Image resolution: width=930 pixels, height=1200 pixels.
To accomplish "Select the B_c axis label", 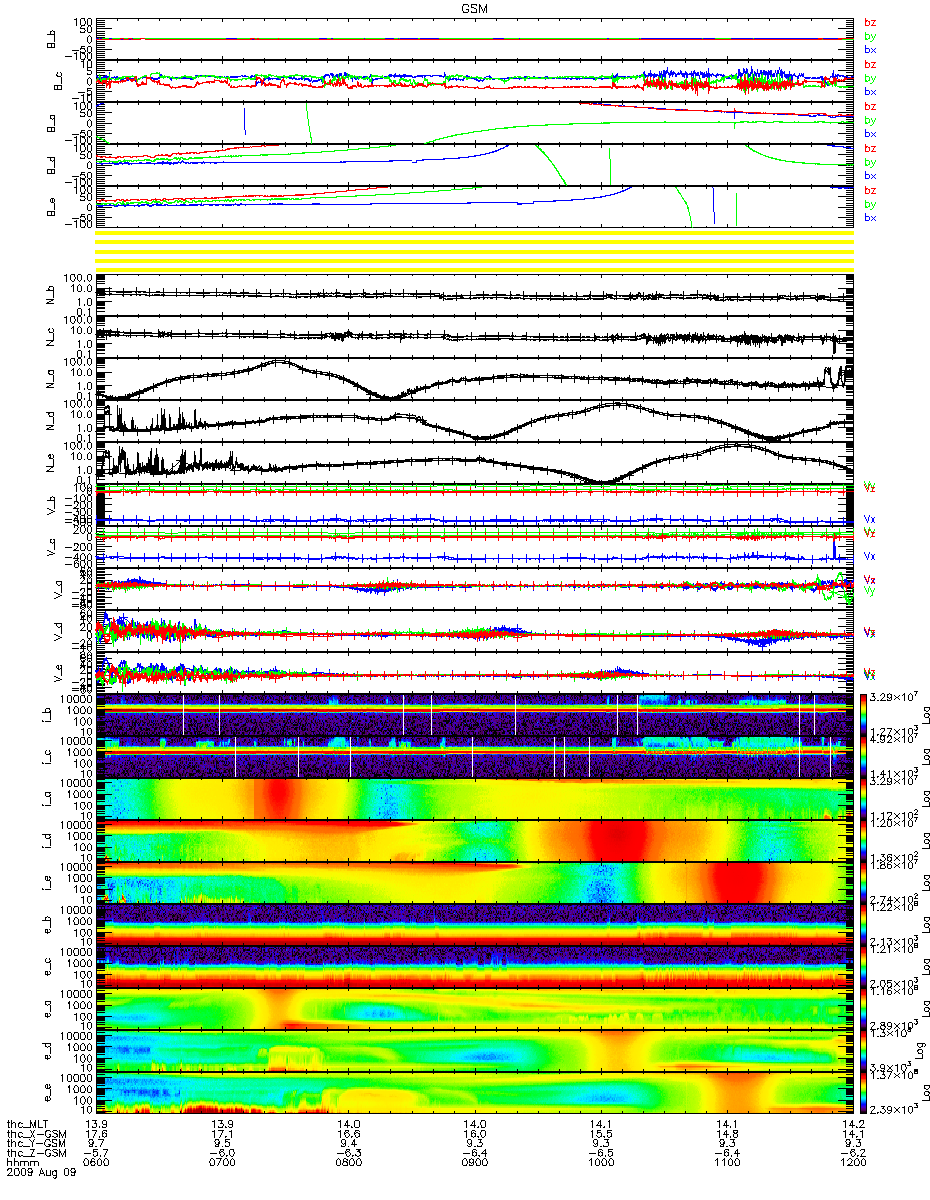I will pos(59,80).
